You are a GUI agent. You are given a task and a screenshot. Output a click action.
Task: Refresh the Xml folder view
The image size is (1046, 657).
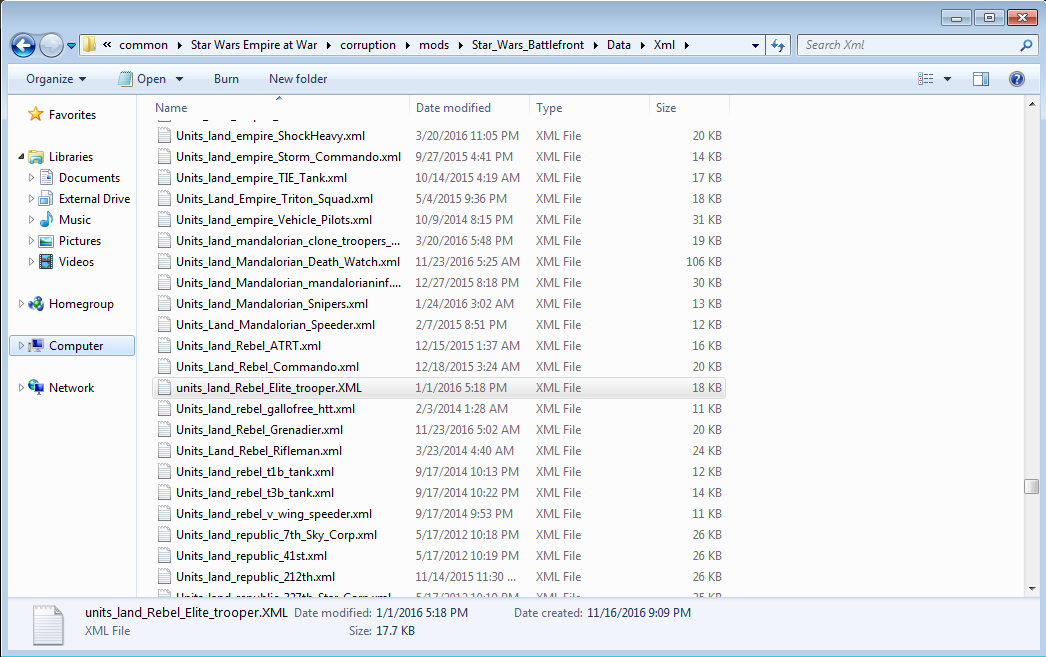(x=778, y=45)
